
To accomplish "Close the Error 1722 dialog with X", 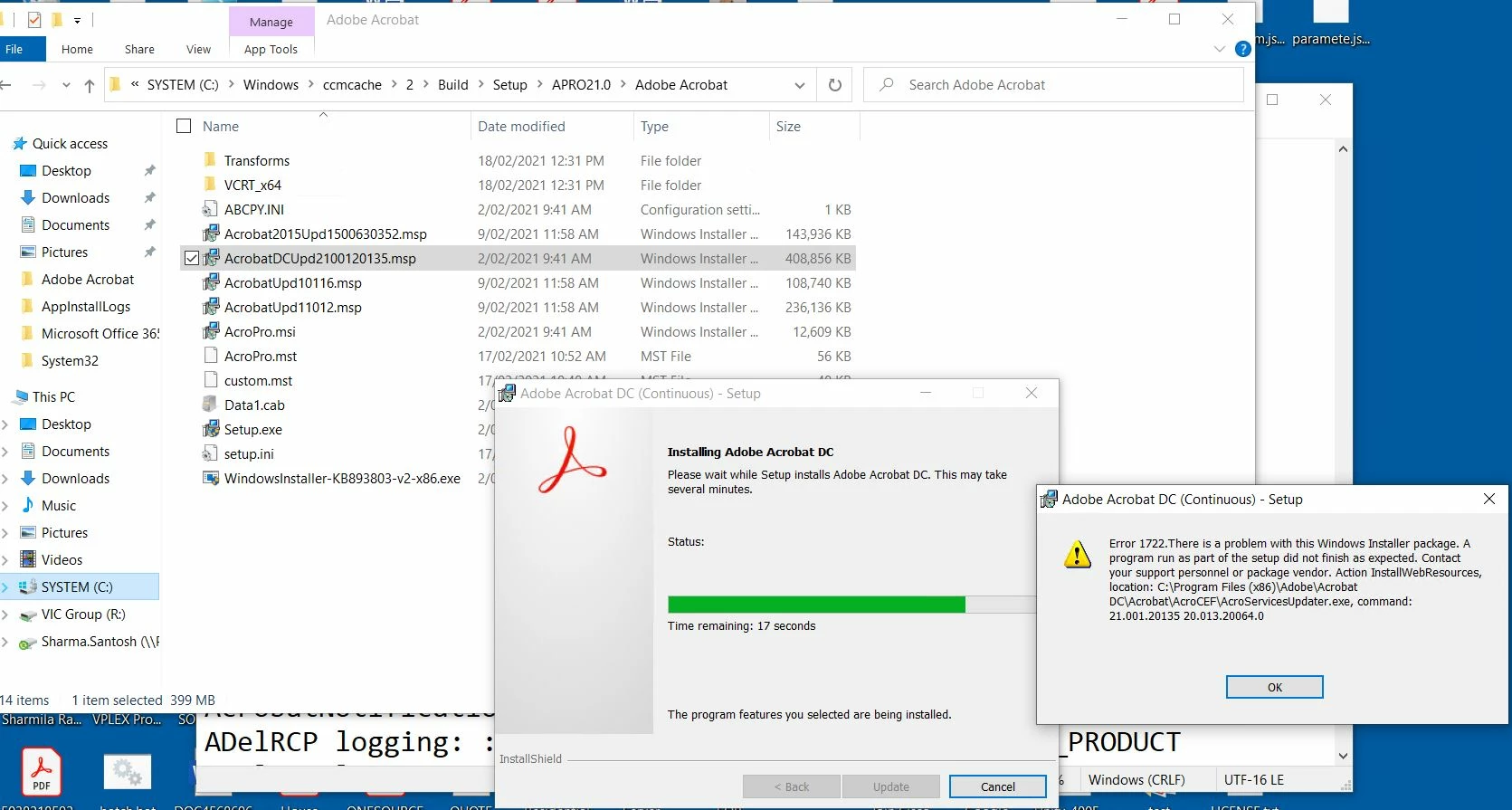I will (1488, 499).
